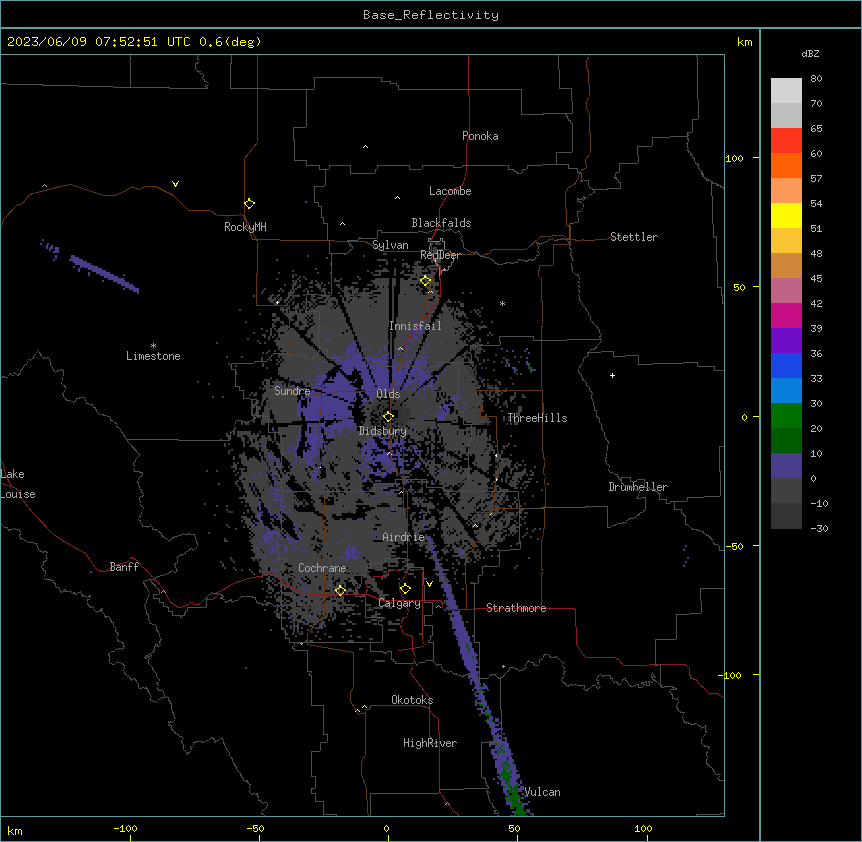
Task: Select the bright blue 33-36 dBZ swatch
Action: pos(786,365)
